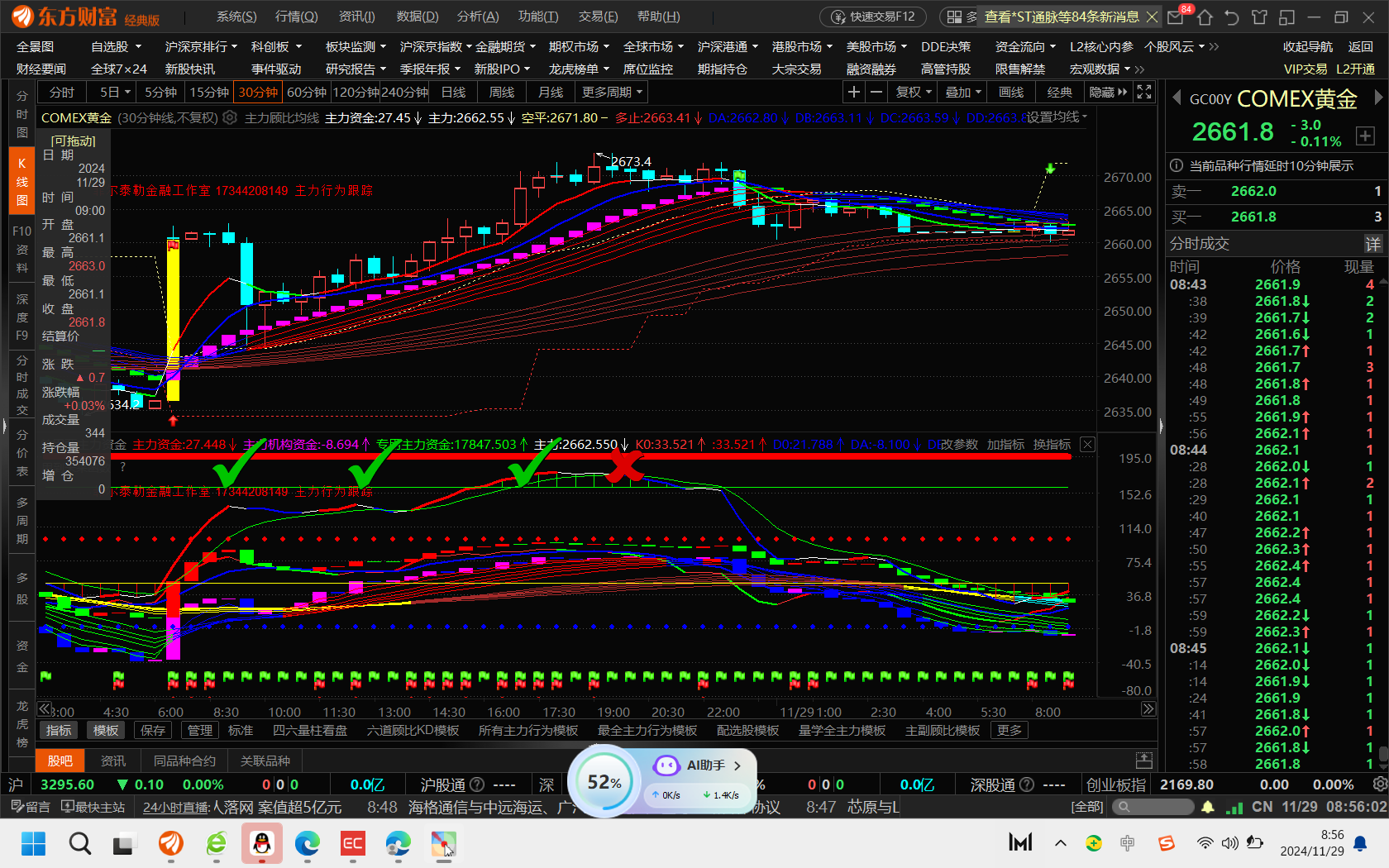Open Windows Start menu

33,843
